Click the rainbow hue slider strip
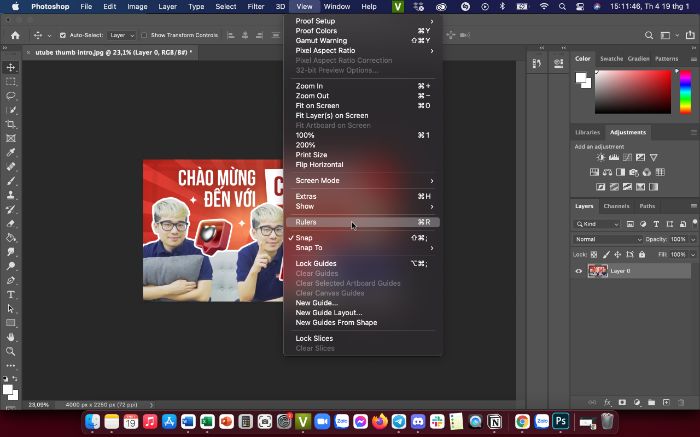Image resolution: width=700 pixels, height=437 pixels. tap(685, 92)
